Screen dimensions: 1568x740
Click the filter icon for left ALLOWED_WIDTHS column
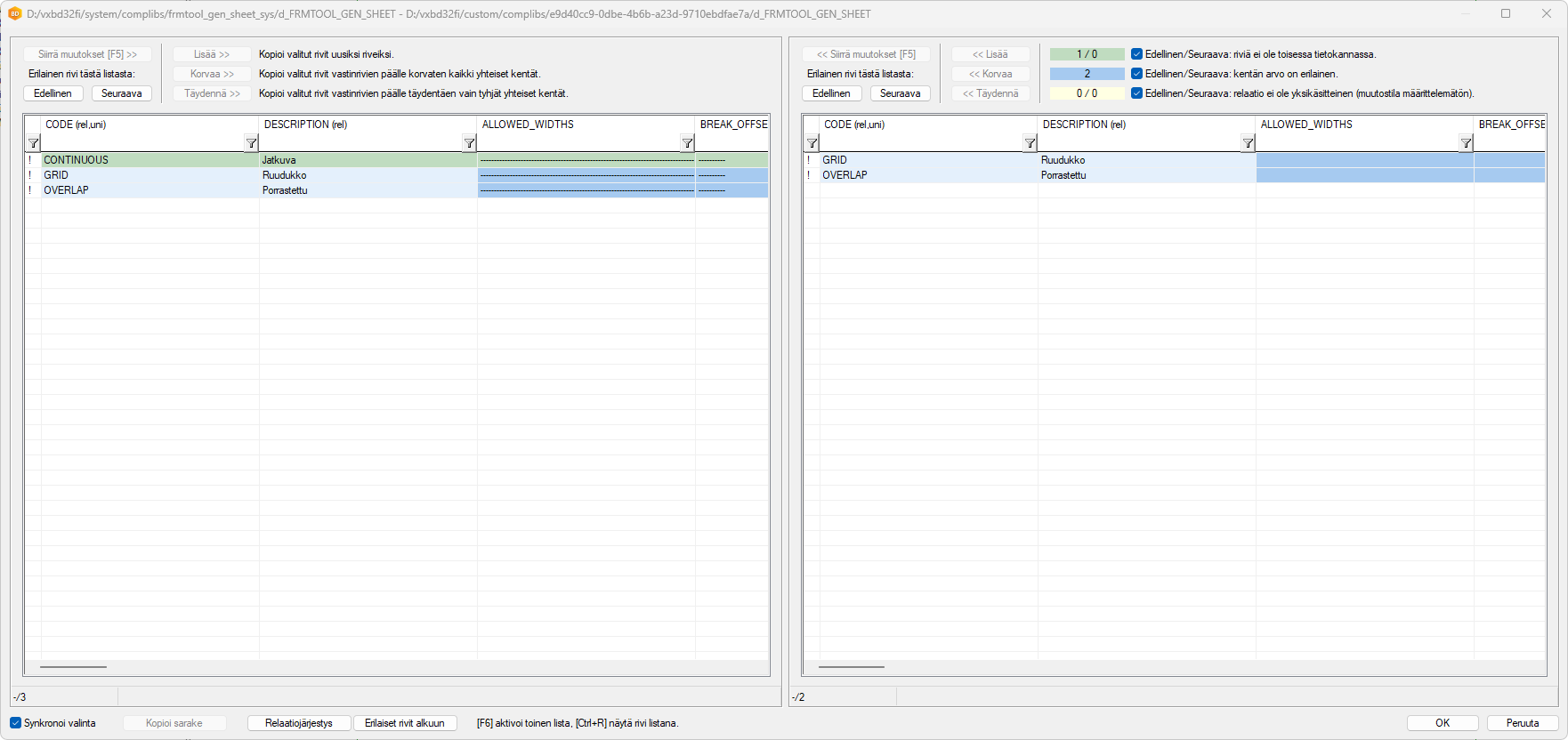(x=687, y=143)
